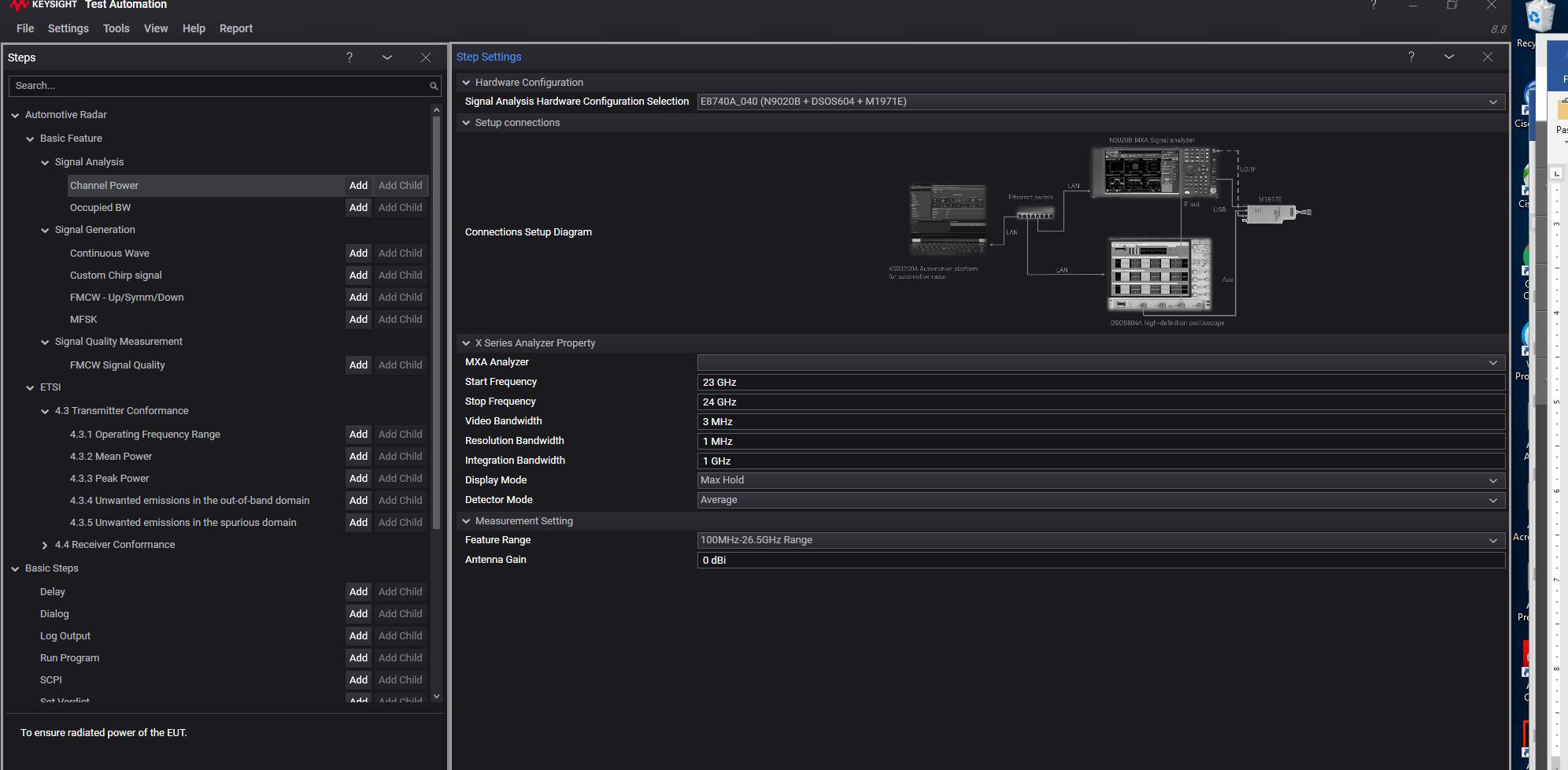Image resolution: width=1568 pixels, height=770 pixels.
Task: Collapse X Series Analyzer Property section
Action: (x=466, y=343)
